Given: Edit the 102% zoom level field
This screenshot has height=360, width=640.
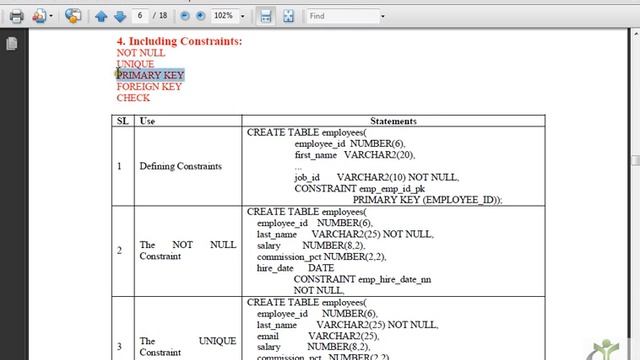Looking at the screenshot, I should [224, 16].
